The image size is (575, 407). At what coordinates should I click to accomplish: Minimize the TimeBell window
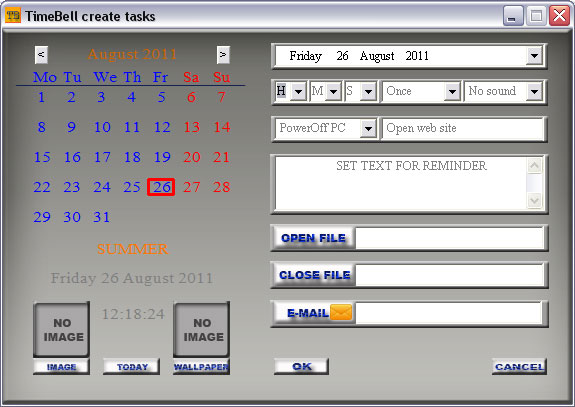(x=513, y=16)
